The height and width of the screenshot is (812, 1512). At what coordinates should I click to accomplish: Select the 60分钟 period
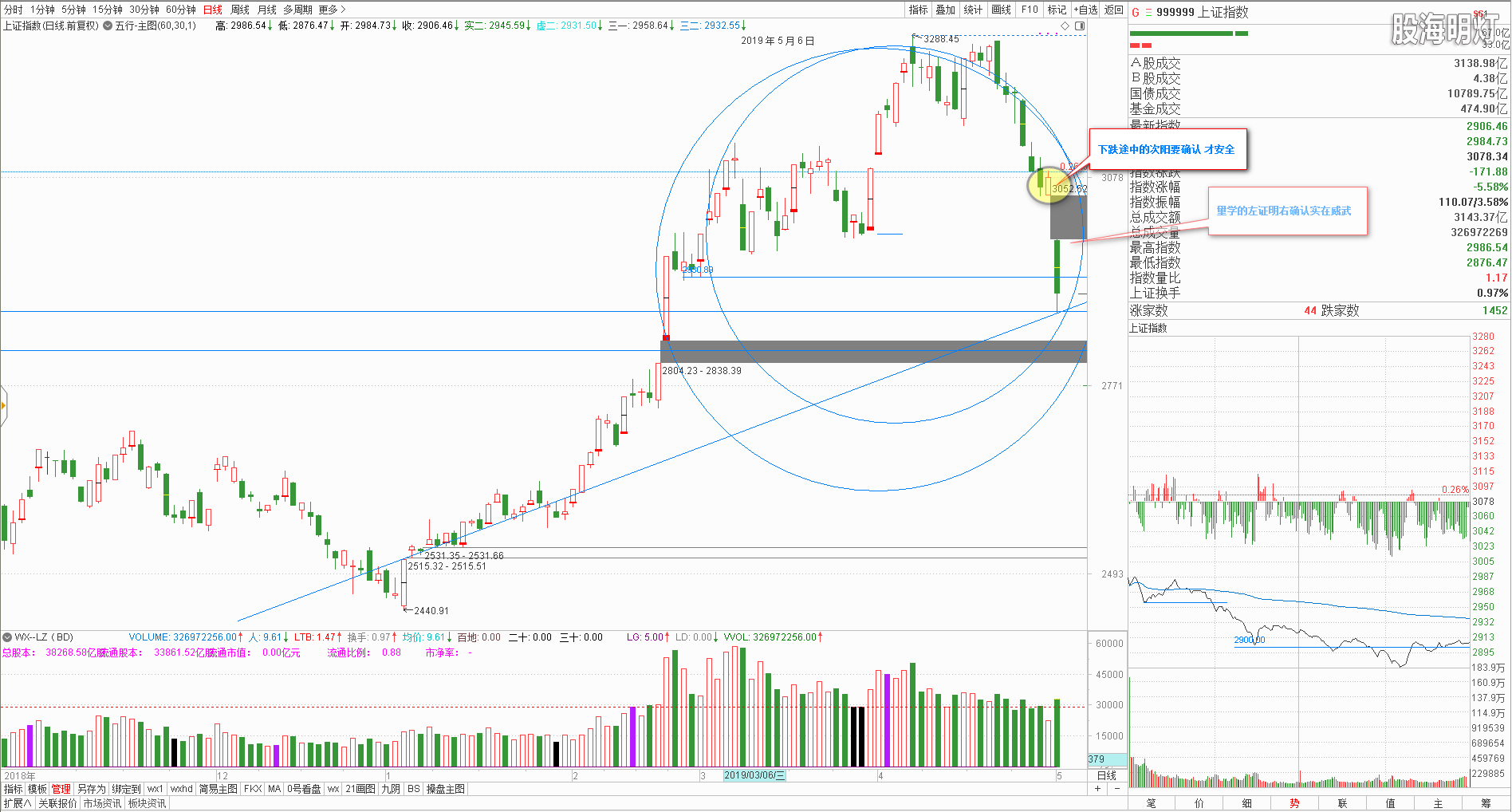tap(181, 10)
